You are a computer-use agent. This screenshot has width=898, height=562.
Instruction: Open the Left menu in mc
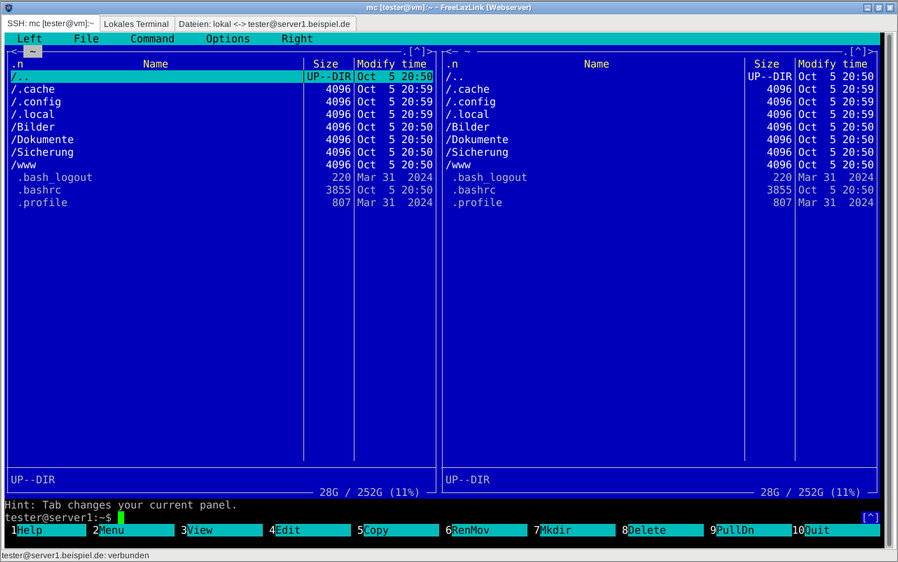pos(29,39)
